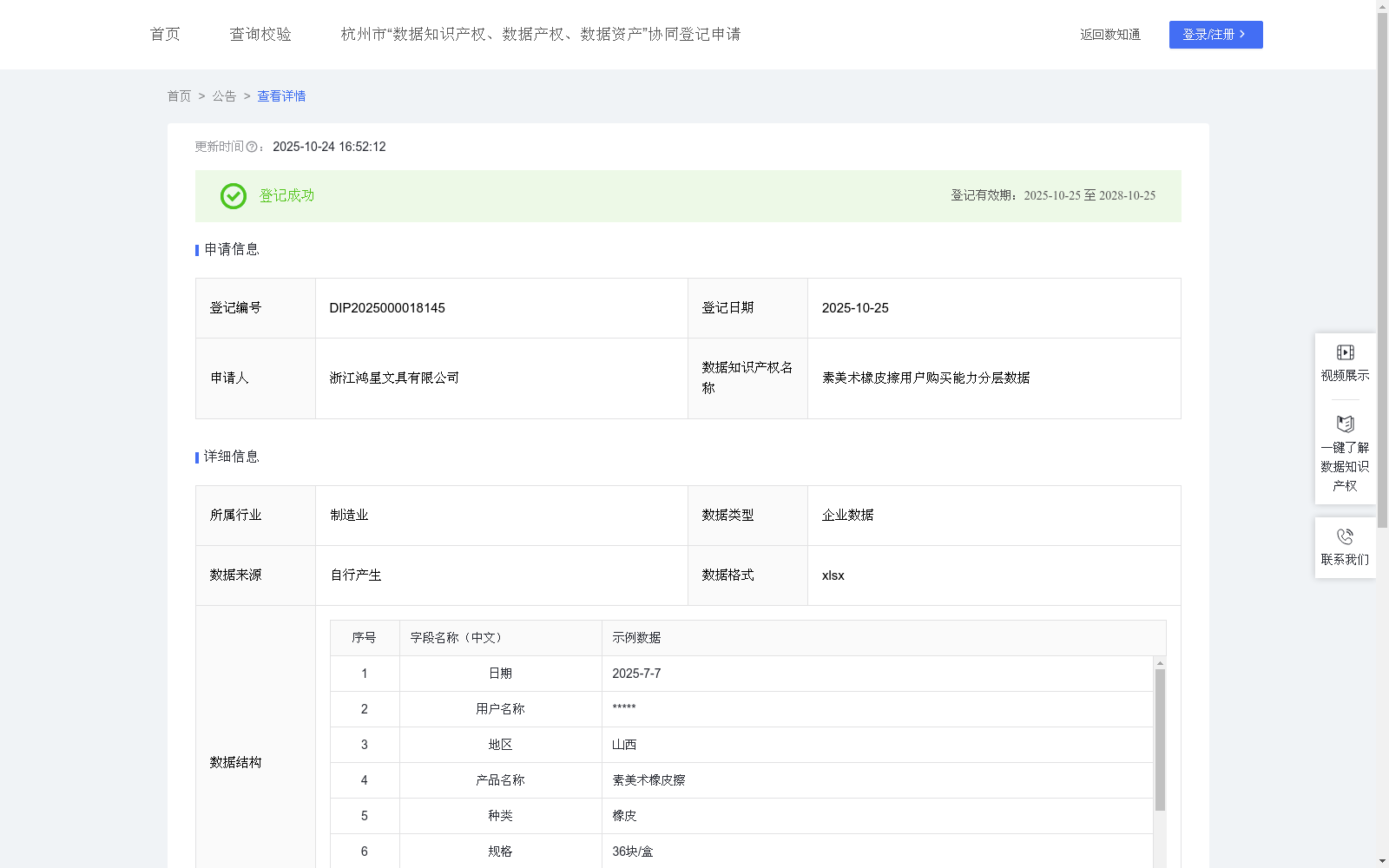The width and height of the screenshot is (1389, 868).
Task: Click the 序号 column header
Action: [x=364, y=638]
